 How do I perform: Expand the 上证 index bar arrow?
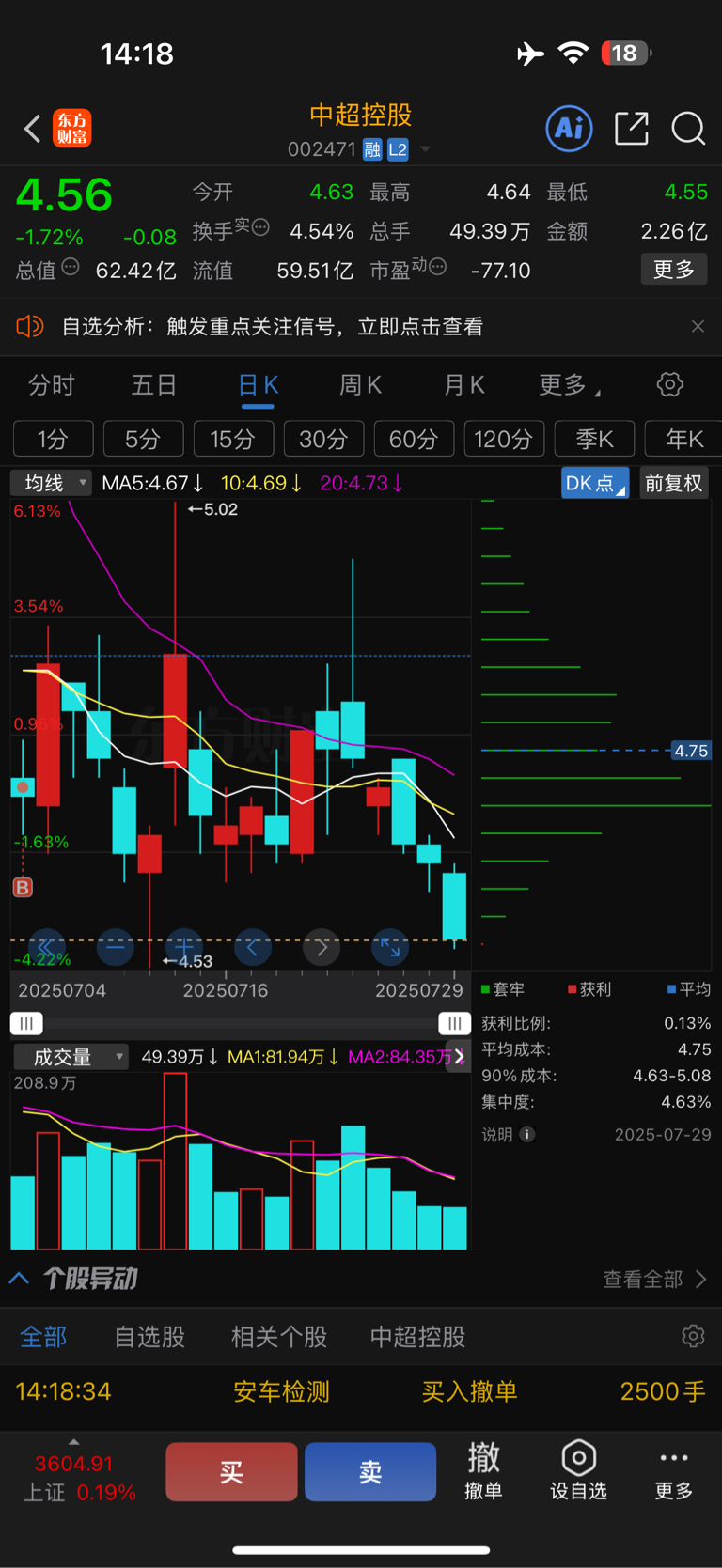(74, 1441)
